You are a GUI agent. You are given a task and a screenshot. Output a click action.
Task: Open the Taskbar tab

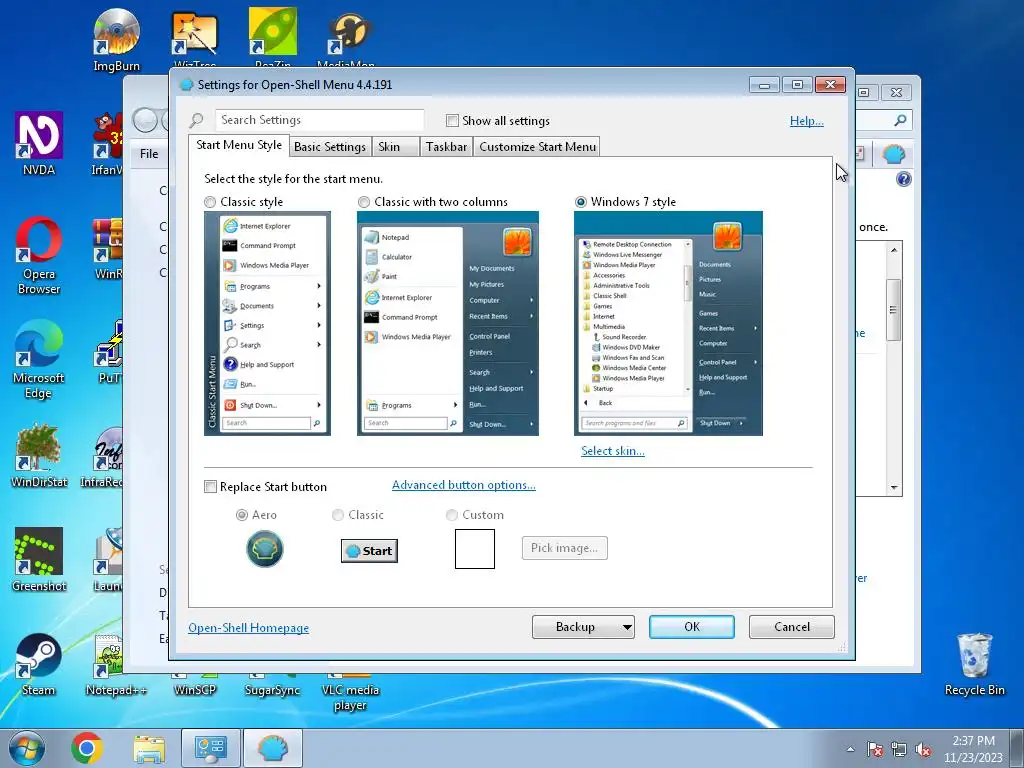point(446,146)
